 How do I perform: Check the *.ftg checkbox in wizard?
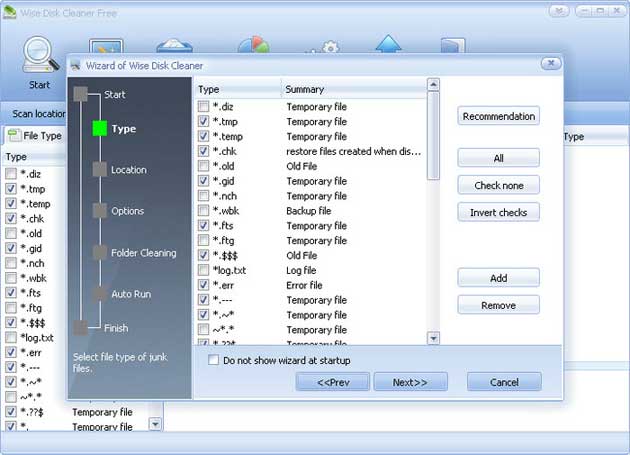tap(203, 240)
